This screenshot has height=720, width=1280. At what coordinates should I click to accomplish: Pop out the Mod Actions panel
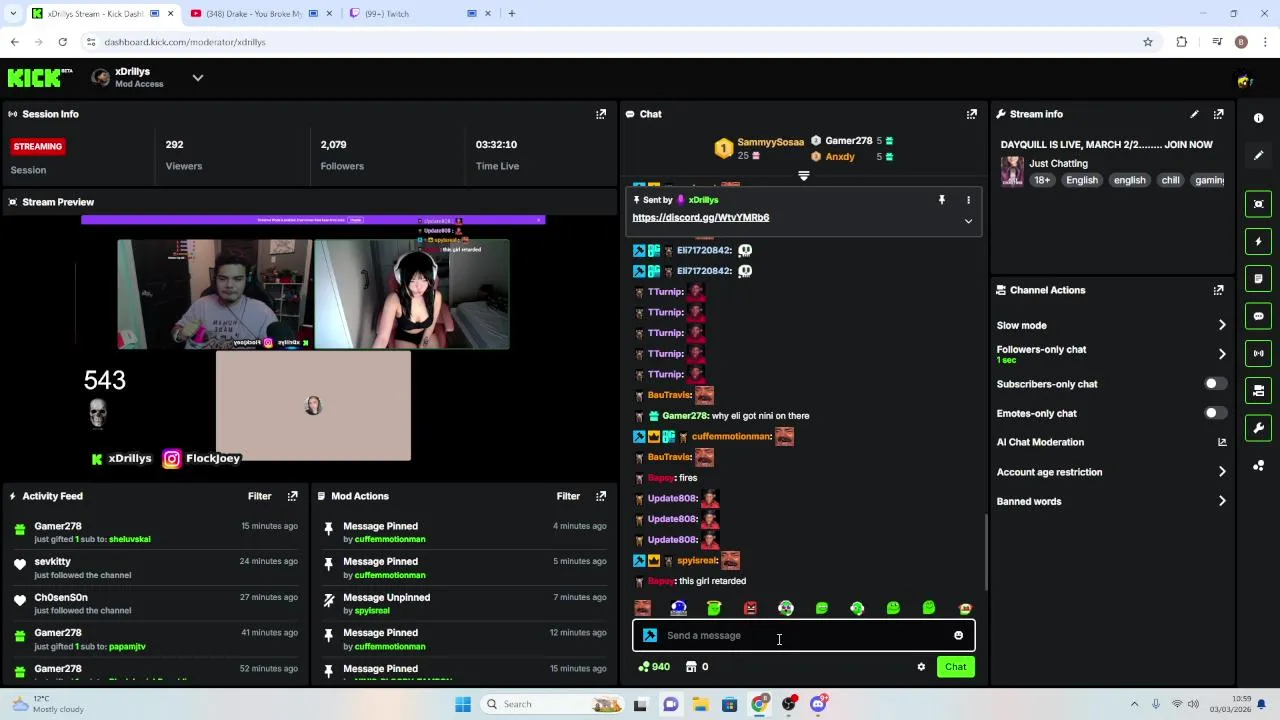click(x=601, y=496)
